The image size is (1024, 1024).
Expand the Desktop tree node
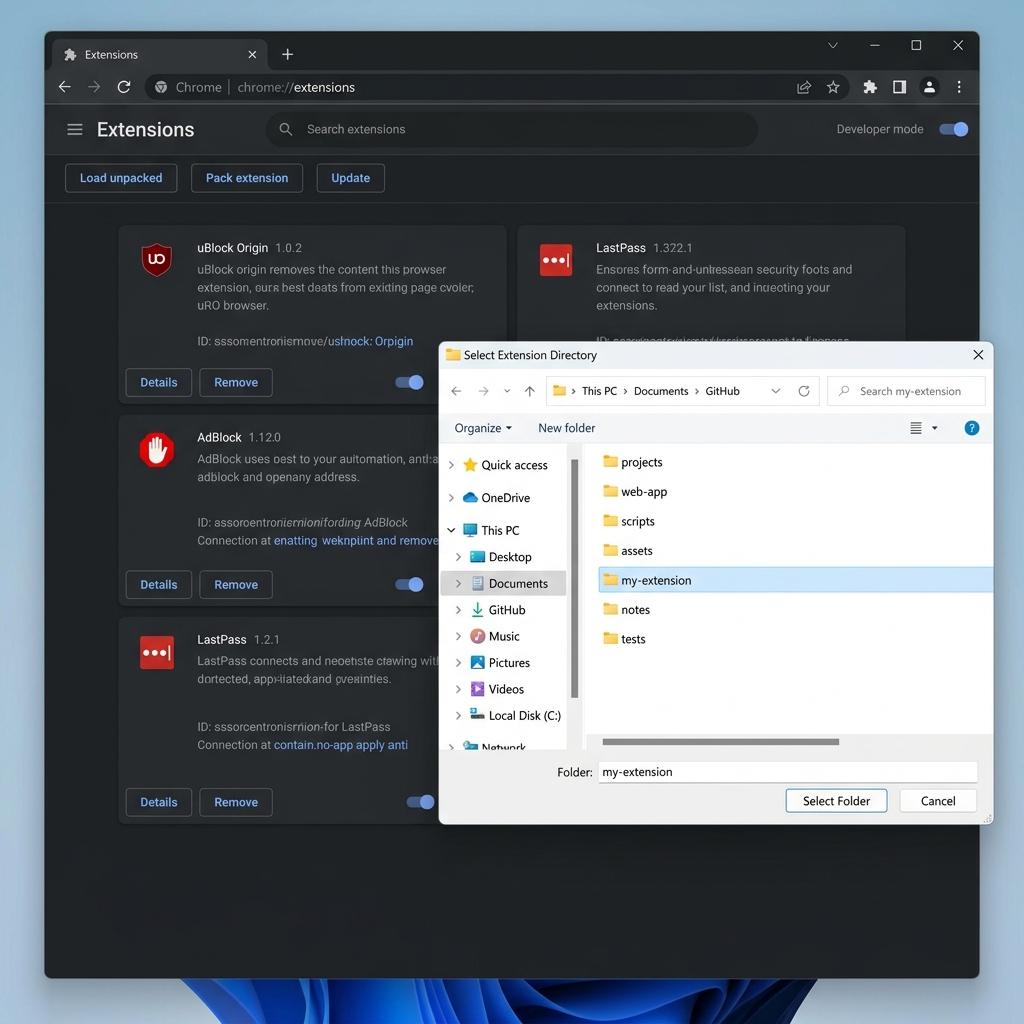tap(458, 557)
